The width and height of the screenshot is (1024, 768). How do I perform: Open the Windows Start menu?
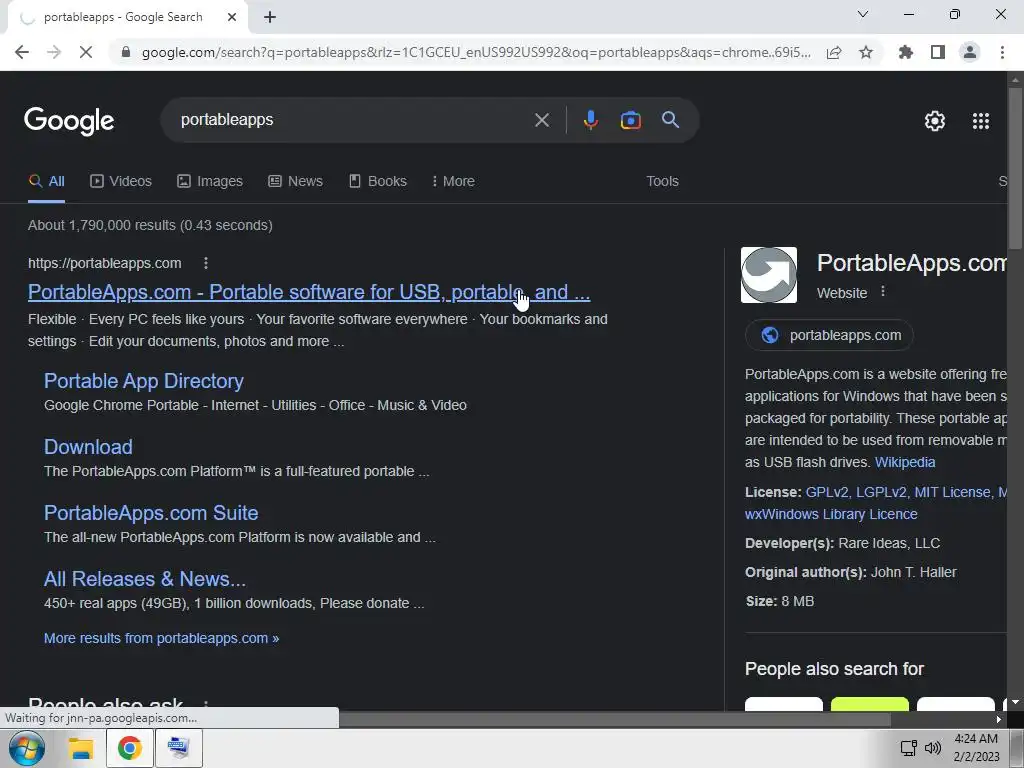pos(26,748)
